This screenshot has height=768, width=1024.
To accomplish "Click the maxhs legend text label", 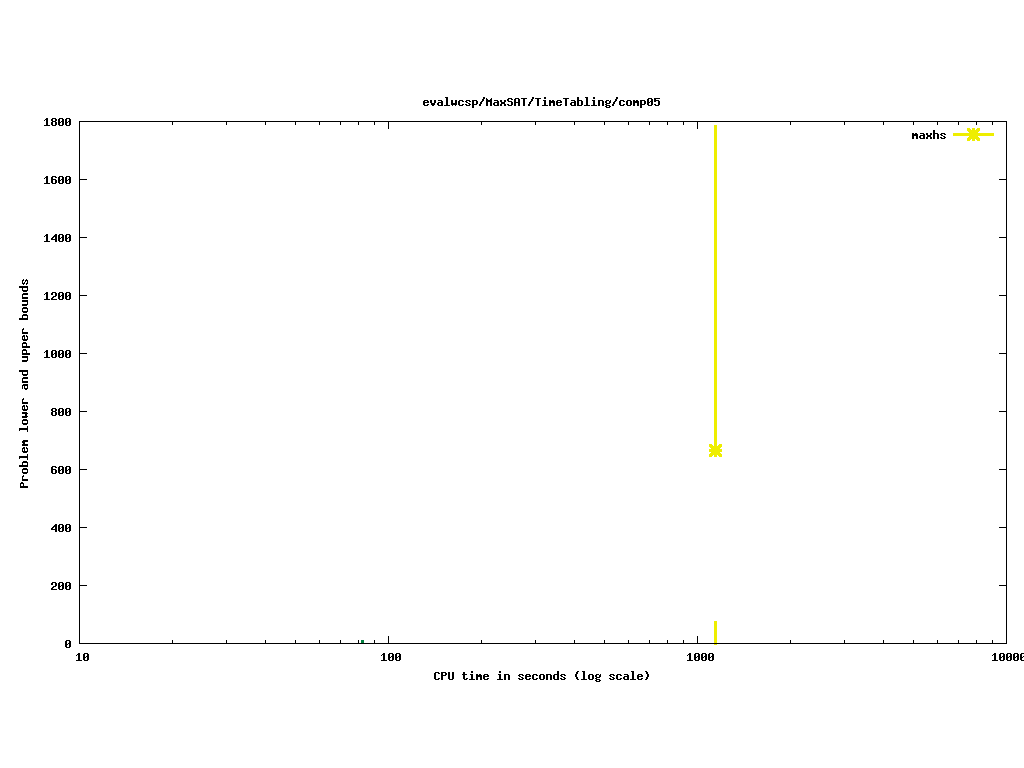I will coord(928,135).
